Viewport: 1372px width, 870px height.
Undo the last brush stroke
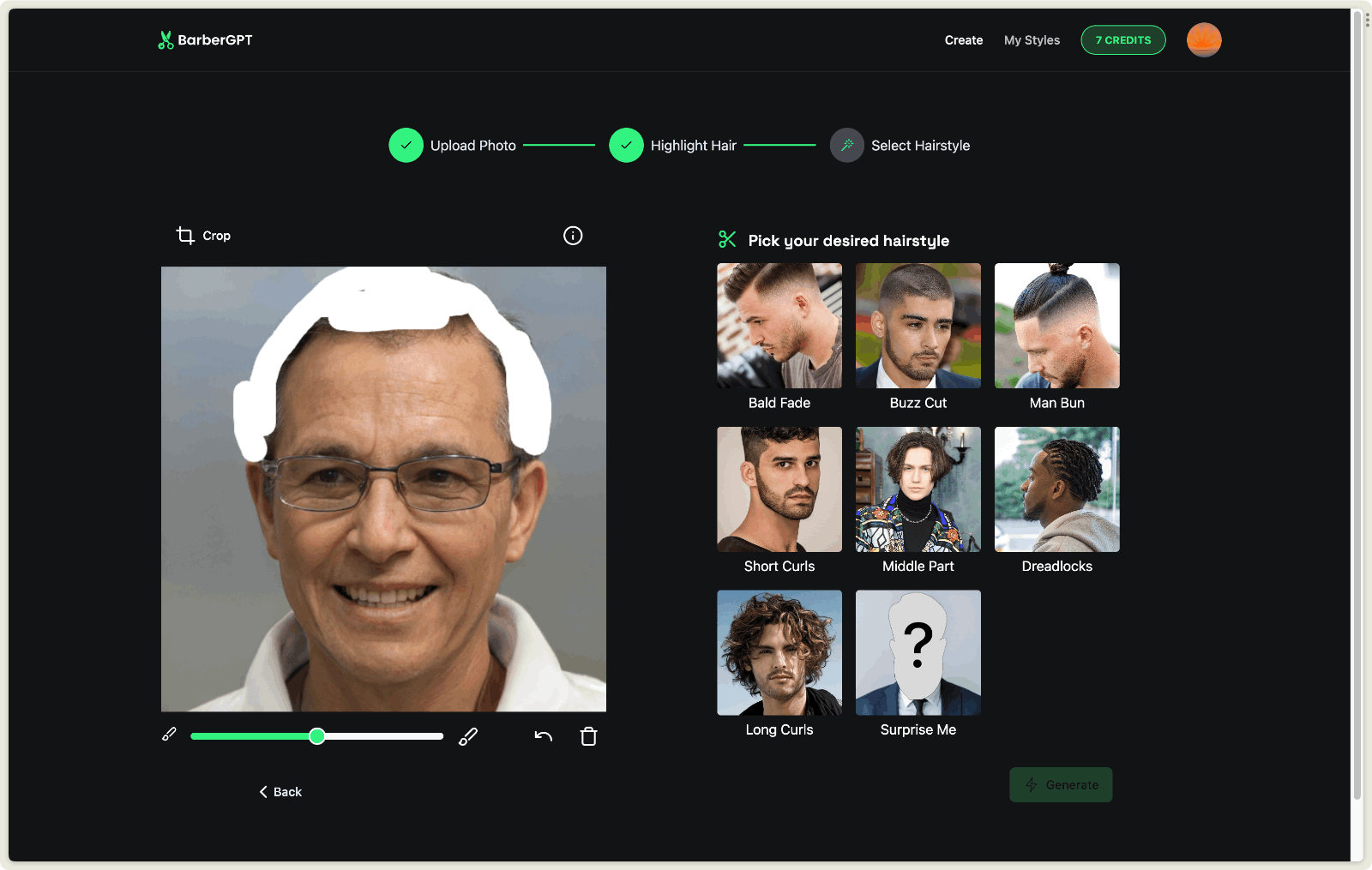click(x=544, y=736)
